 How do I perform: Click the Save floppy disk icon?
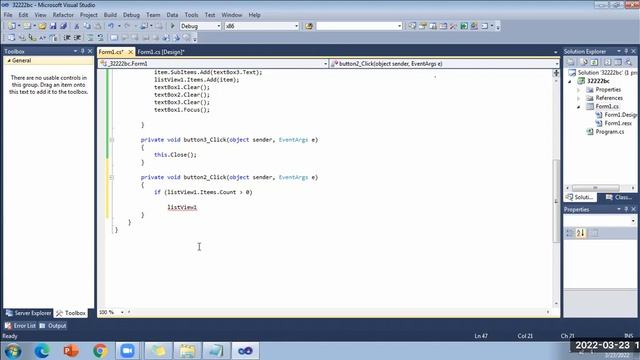[x=53, y=26]
